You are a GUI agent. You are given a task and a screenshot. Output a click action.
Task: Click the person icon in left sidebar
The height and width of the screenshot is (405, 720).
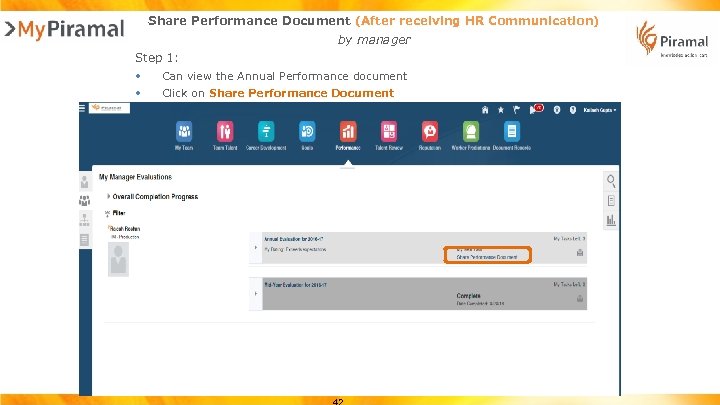tap(84, 182)
